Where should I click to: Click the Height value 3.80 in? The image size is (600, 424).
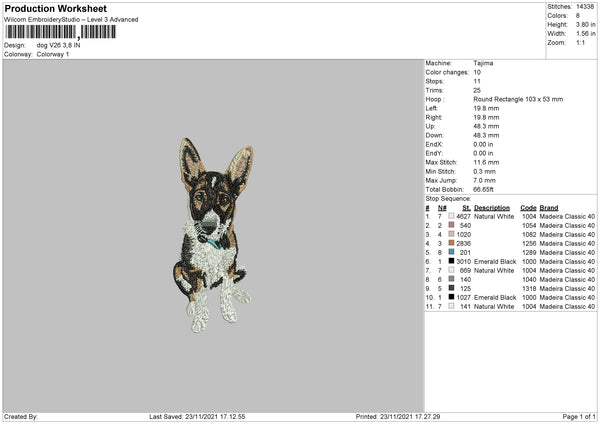[585, 24]
